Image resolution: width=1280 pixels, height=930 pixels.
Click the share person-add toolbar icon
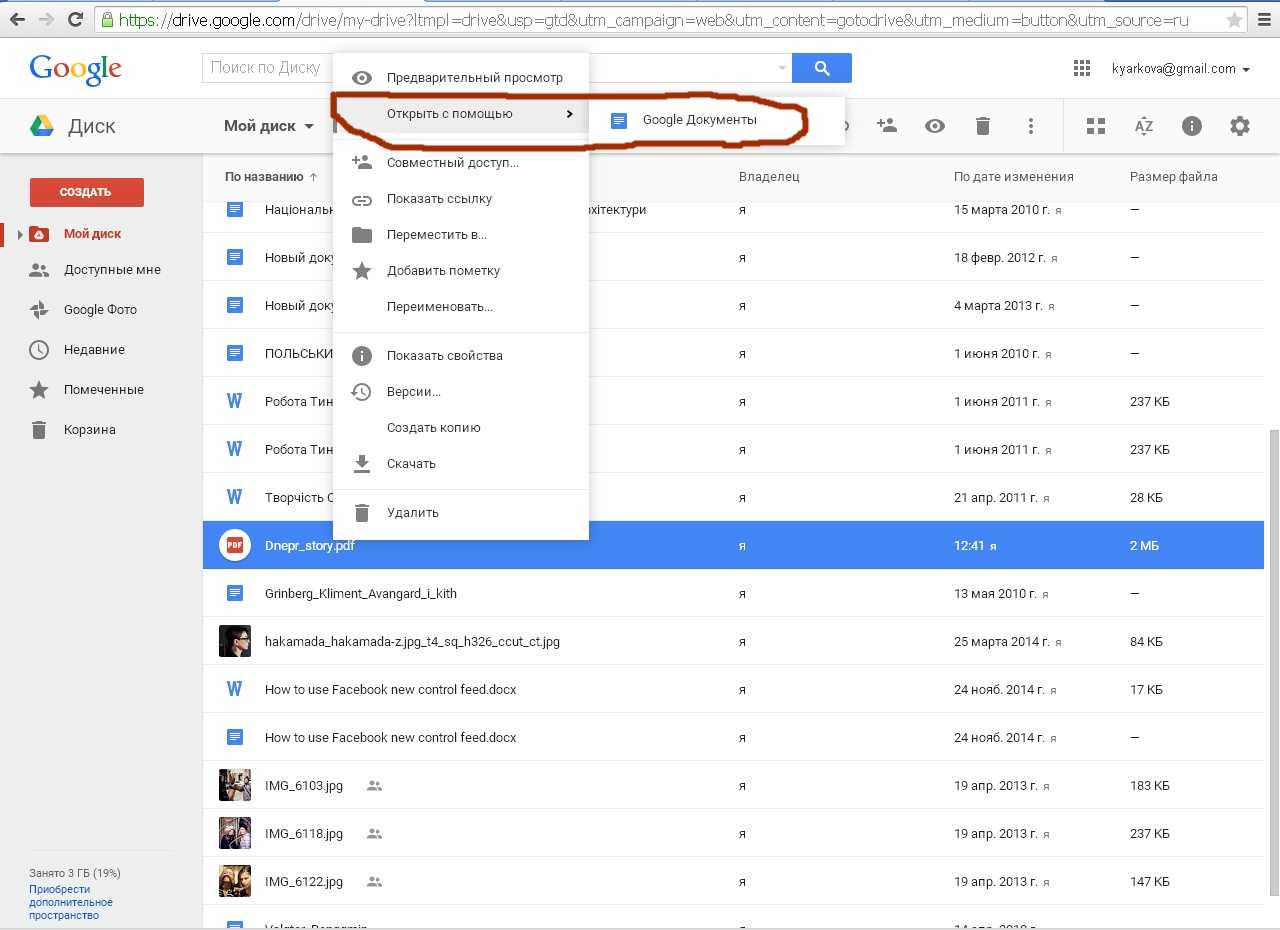(x=886, y=126)
